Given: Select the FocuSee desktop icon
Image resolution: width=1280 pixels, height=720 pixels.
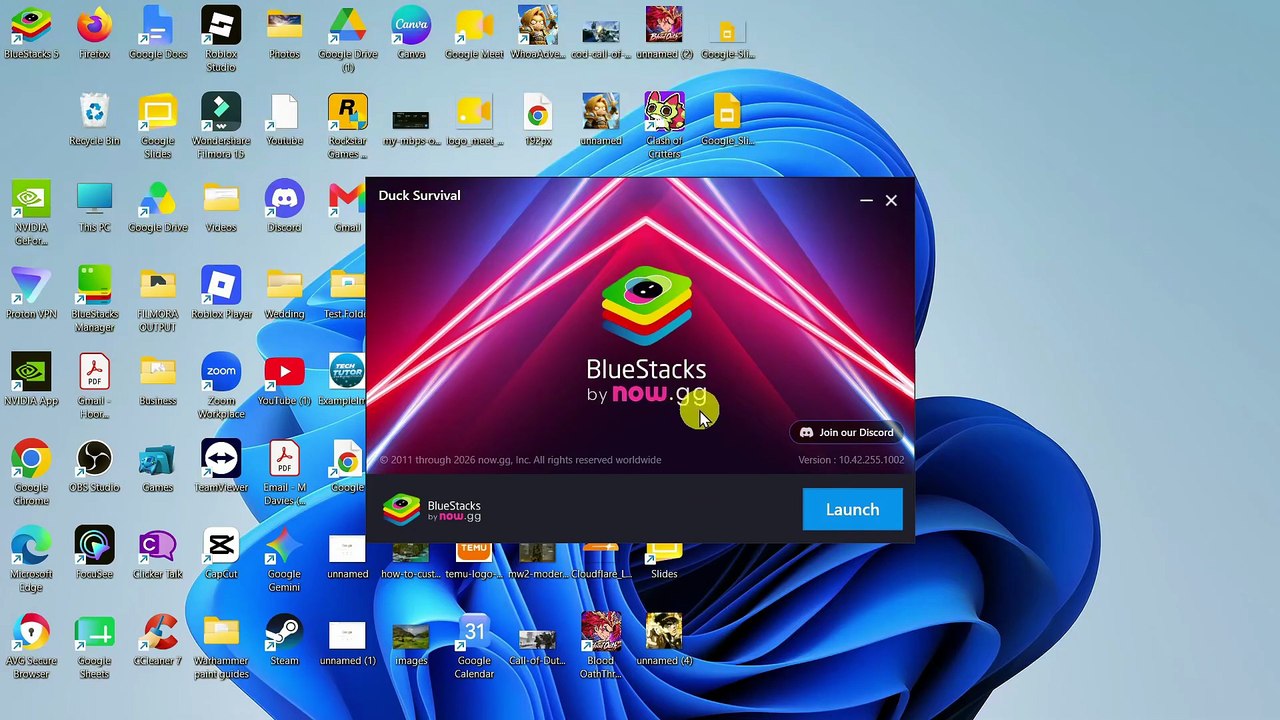Looking at the screenshot, I should [x=94, y=554].
